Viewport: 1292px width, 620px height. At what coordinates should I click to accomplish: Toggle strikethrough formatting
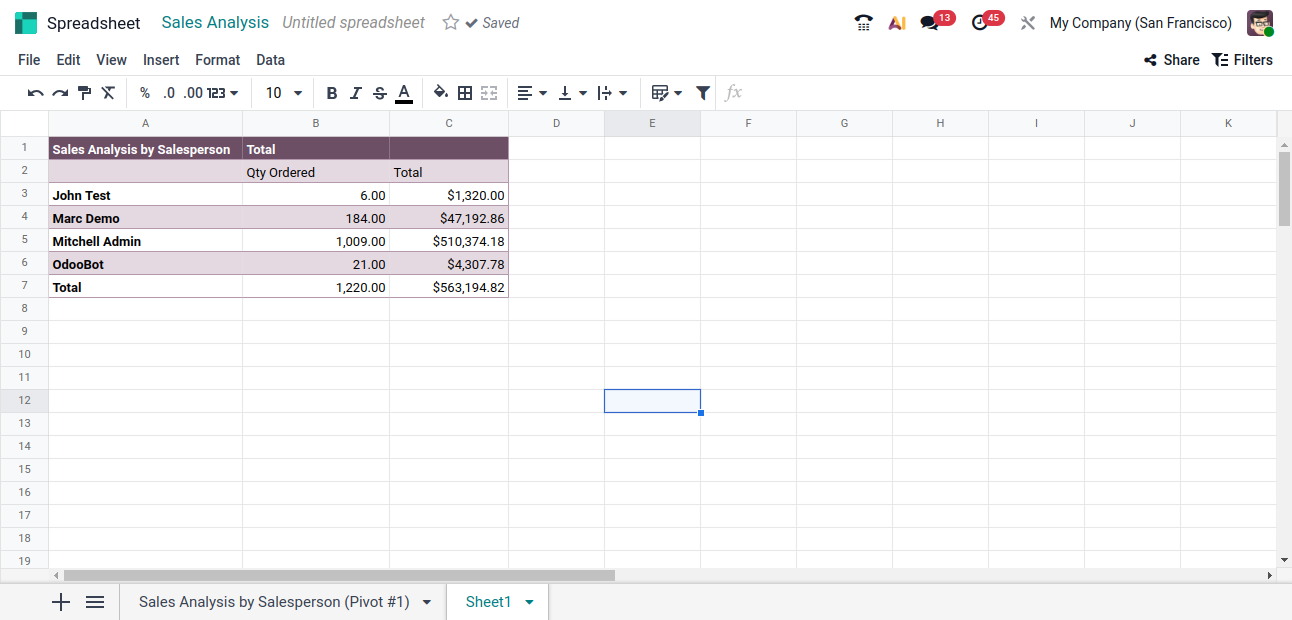tap(380, 93)
